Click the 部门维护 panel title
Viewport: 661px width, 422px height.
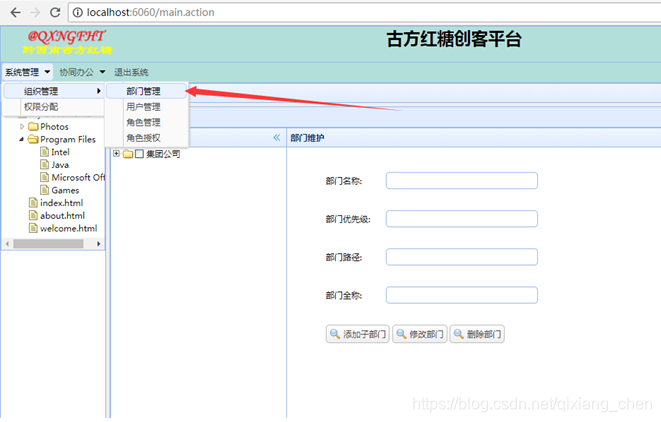click(307, 138)
